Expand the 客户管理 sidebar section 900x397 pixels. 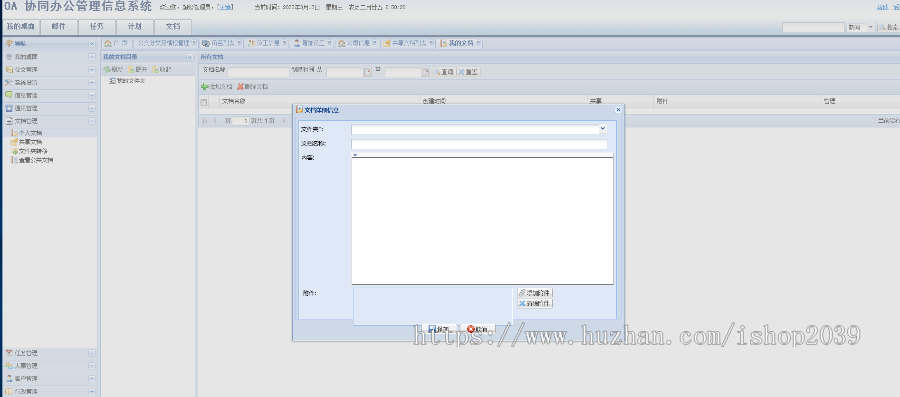(92, 379)
